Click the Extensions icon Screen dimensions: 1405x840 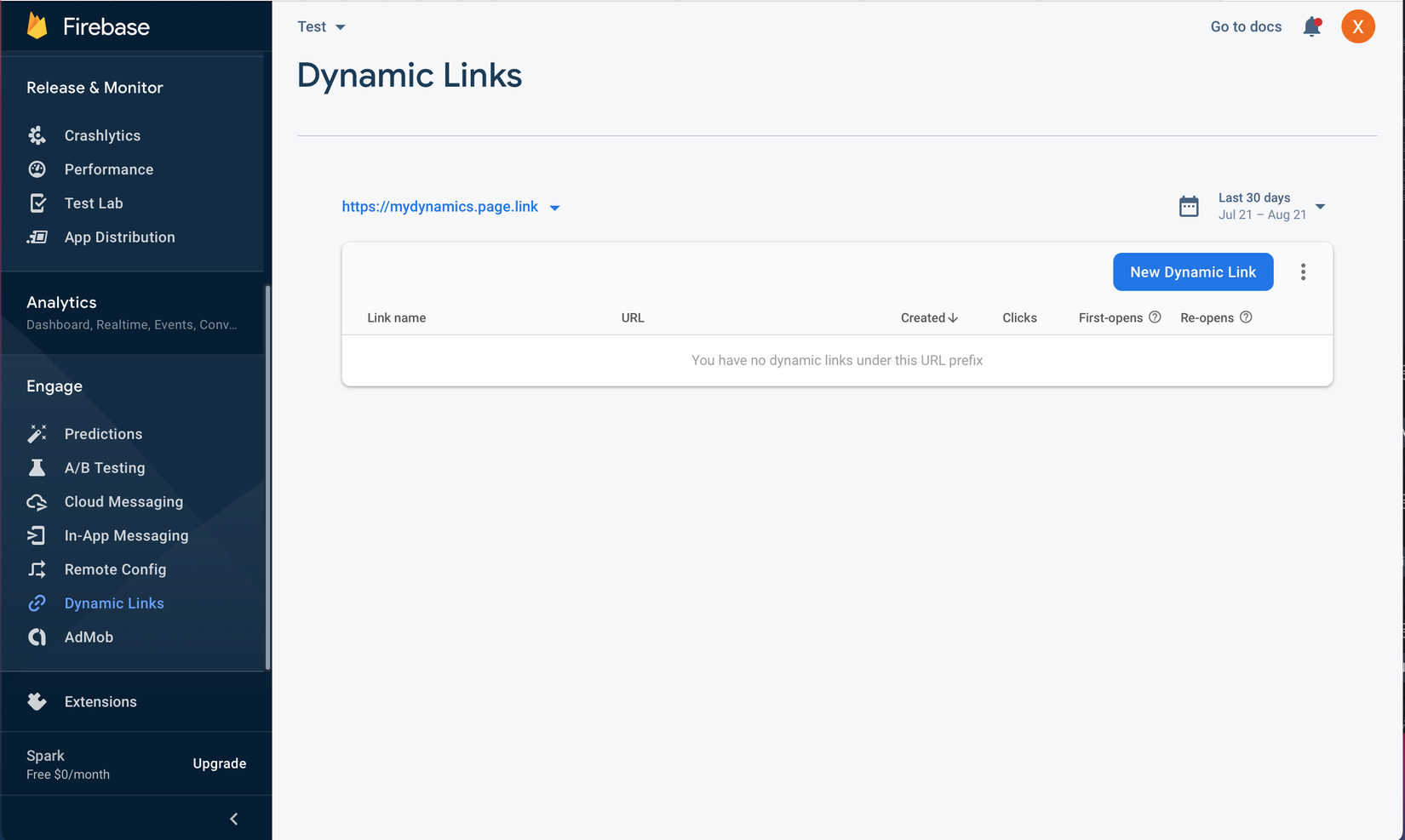tap(37, 701)
